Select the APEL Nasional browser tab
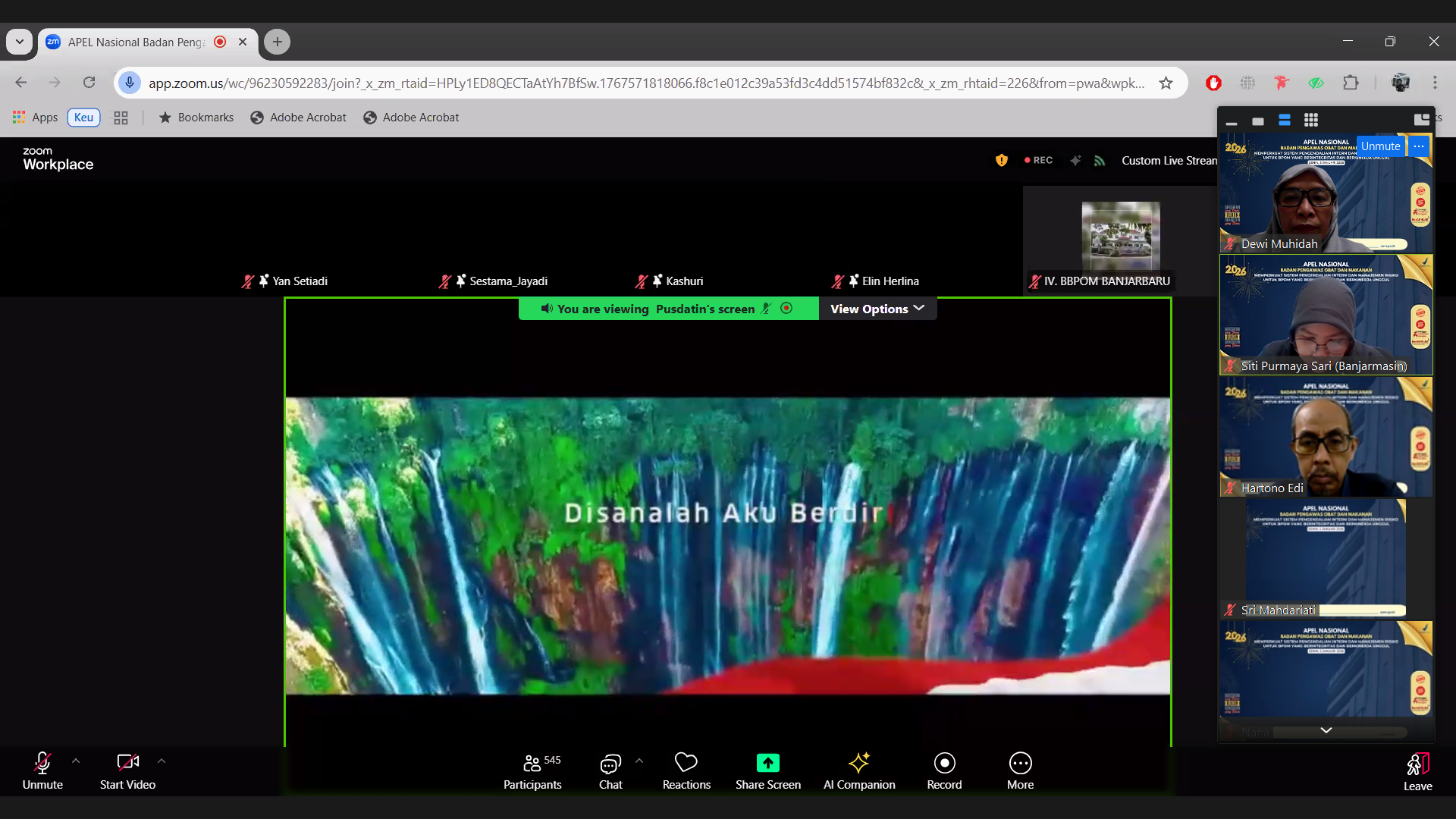Viewport: 1456px width, 819px height. tap(136, 42)
